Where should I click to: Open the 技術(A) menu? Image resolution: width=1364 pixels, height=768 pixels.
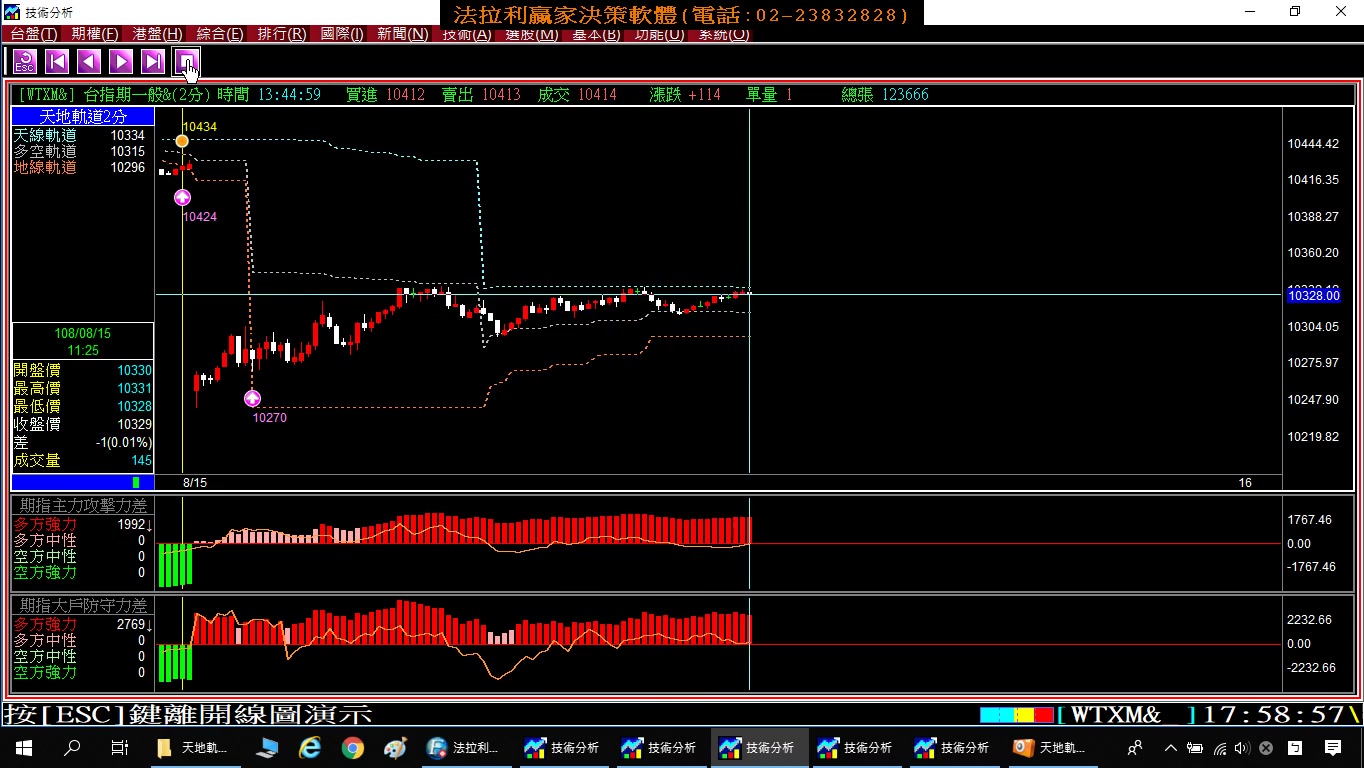point(466,34)
